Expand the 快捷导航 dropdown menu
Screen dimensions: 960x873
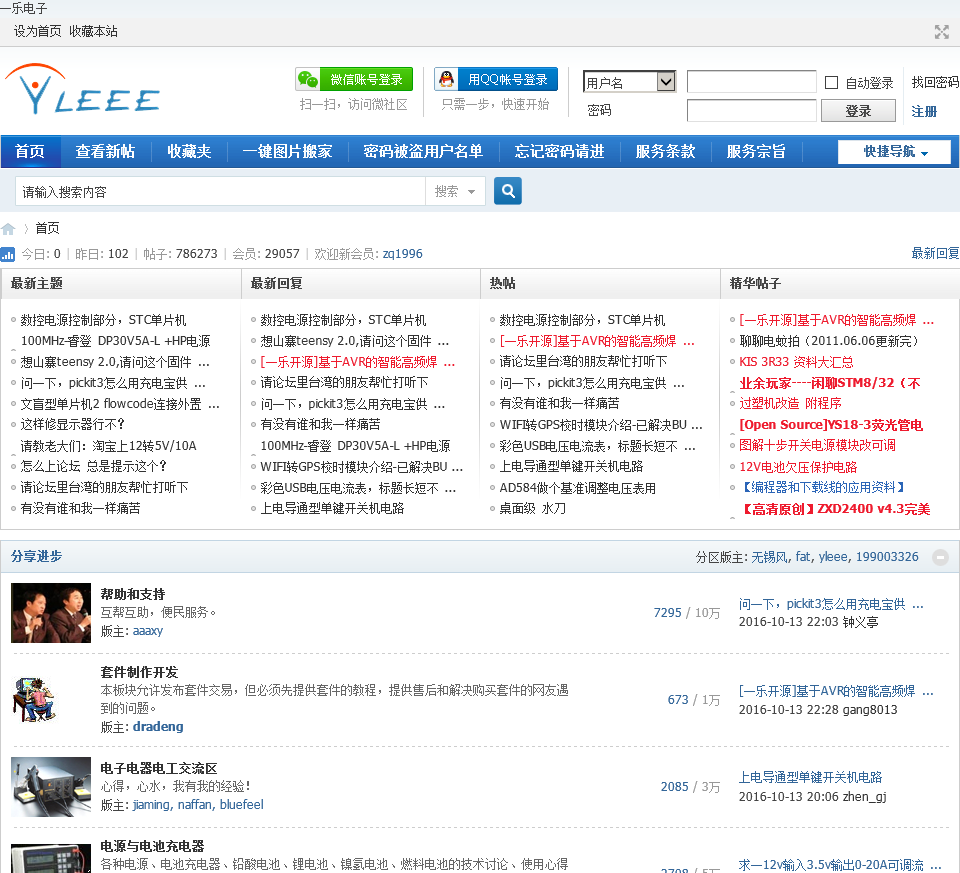(x=895, y=152)
